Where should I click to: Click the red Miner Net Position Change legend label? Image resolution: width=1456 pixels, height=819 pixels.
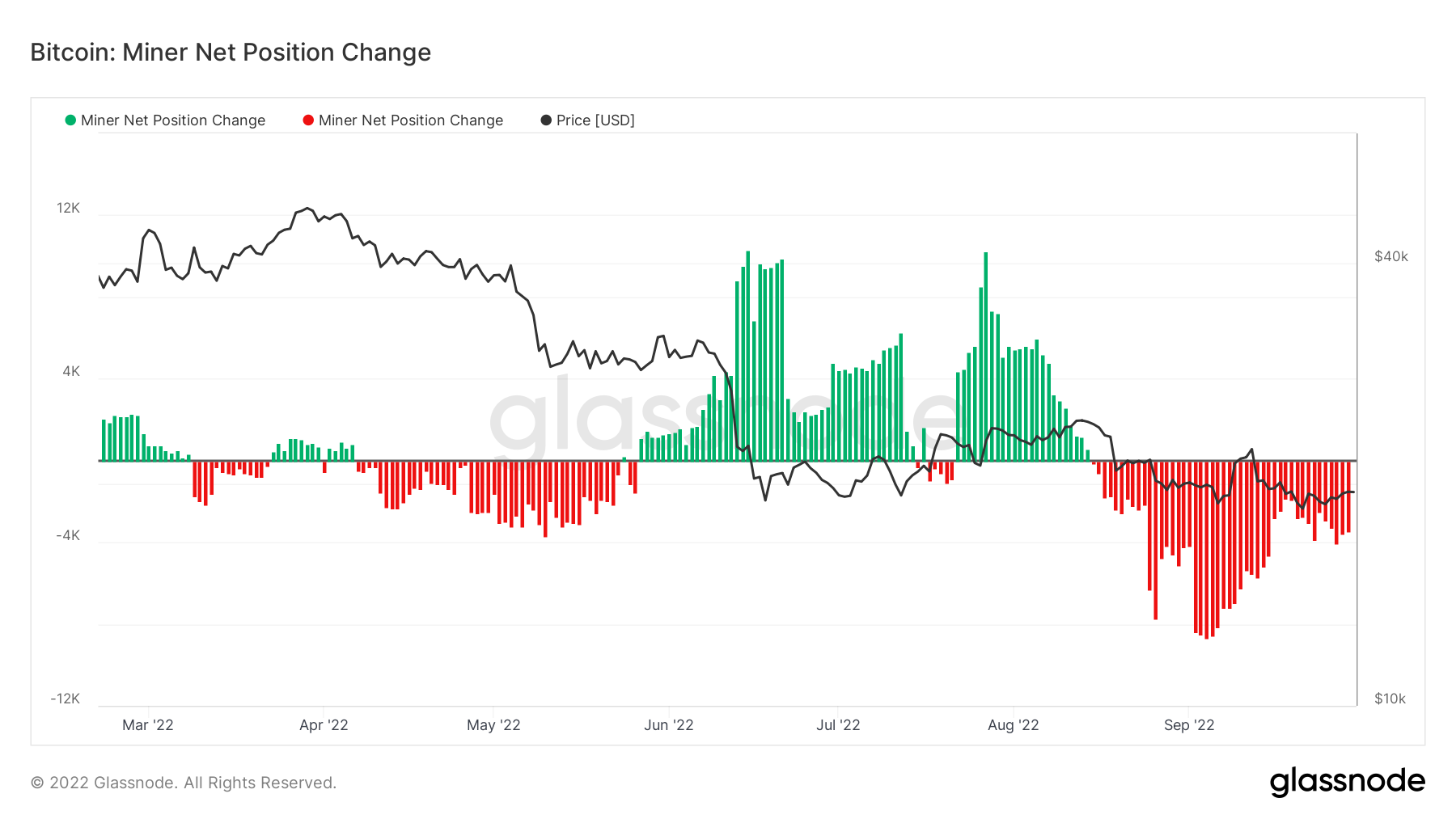(x=411, y=120)
